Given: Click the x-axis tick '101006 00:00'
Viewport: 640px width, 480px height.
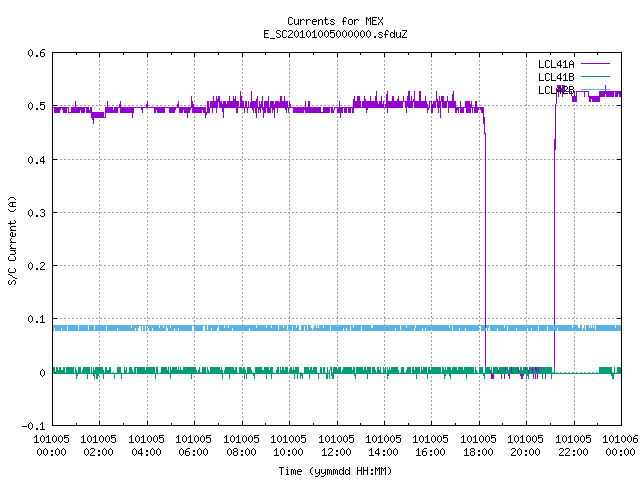Looking at the screenshot, I should point(620,446).
